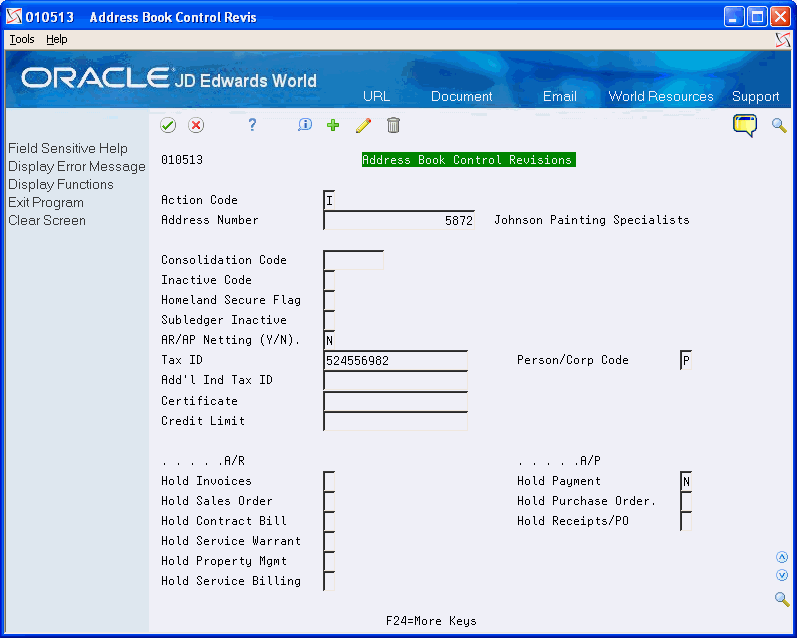Select Clear Screen in sidebar
The image size is (797, 638).
tap(47, 221)
